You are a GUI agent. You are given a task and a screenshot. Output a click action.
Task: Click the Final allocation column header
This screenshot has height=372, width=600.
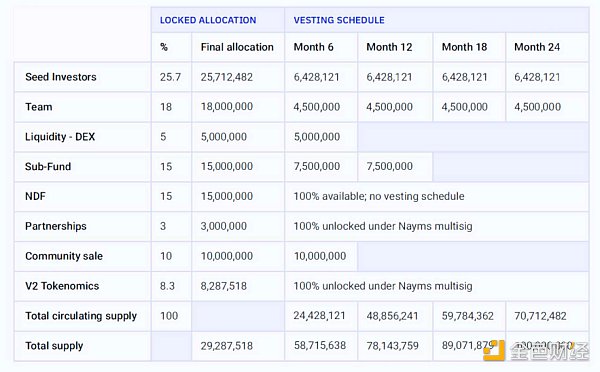click(237, 47)
